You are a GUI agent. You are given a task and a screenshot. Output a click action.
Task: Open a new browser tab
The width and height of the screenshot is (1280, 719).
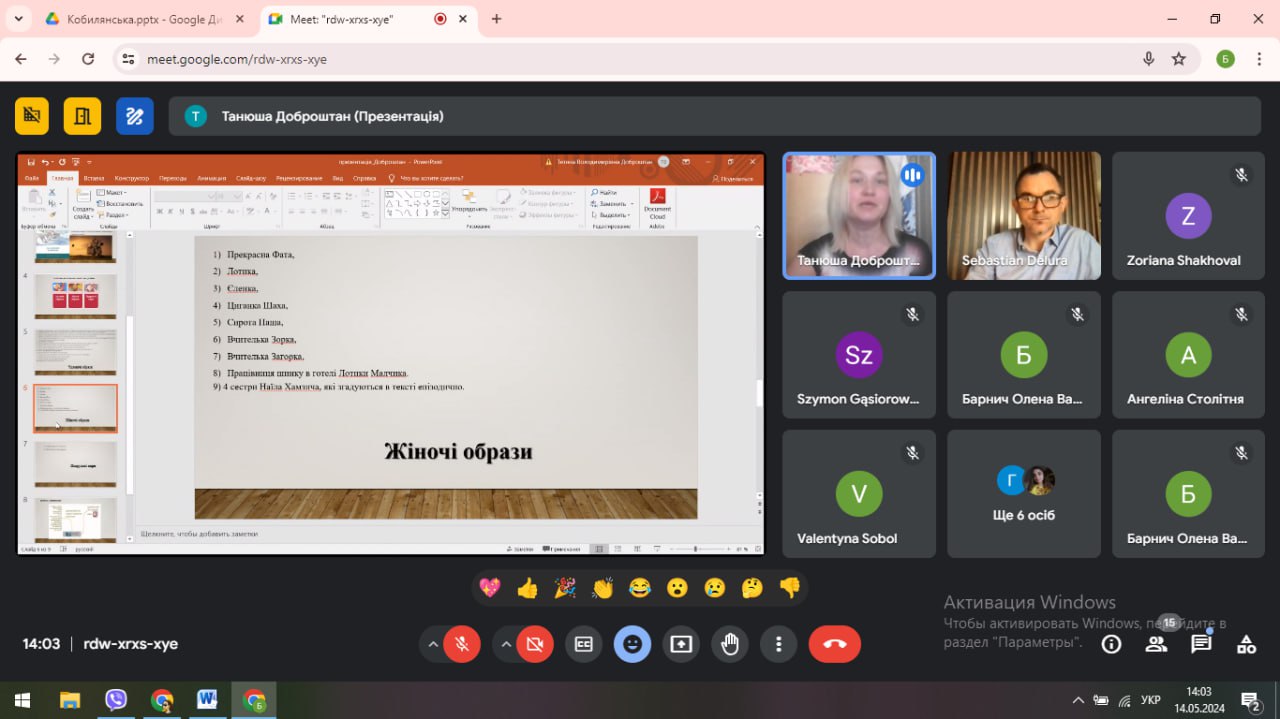pyautogui.click(x=496, y=19)
